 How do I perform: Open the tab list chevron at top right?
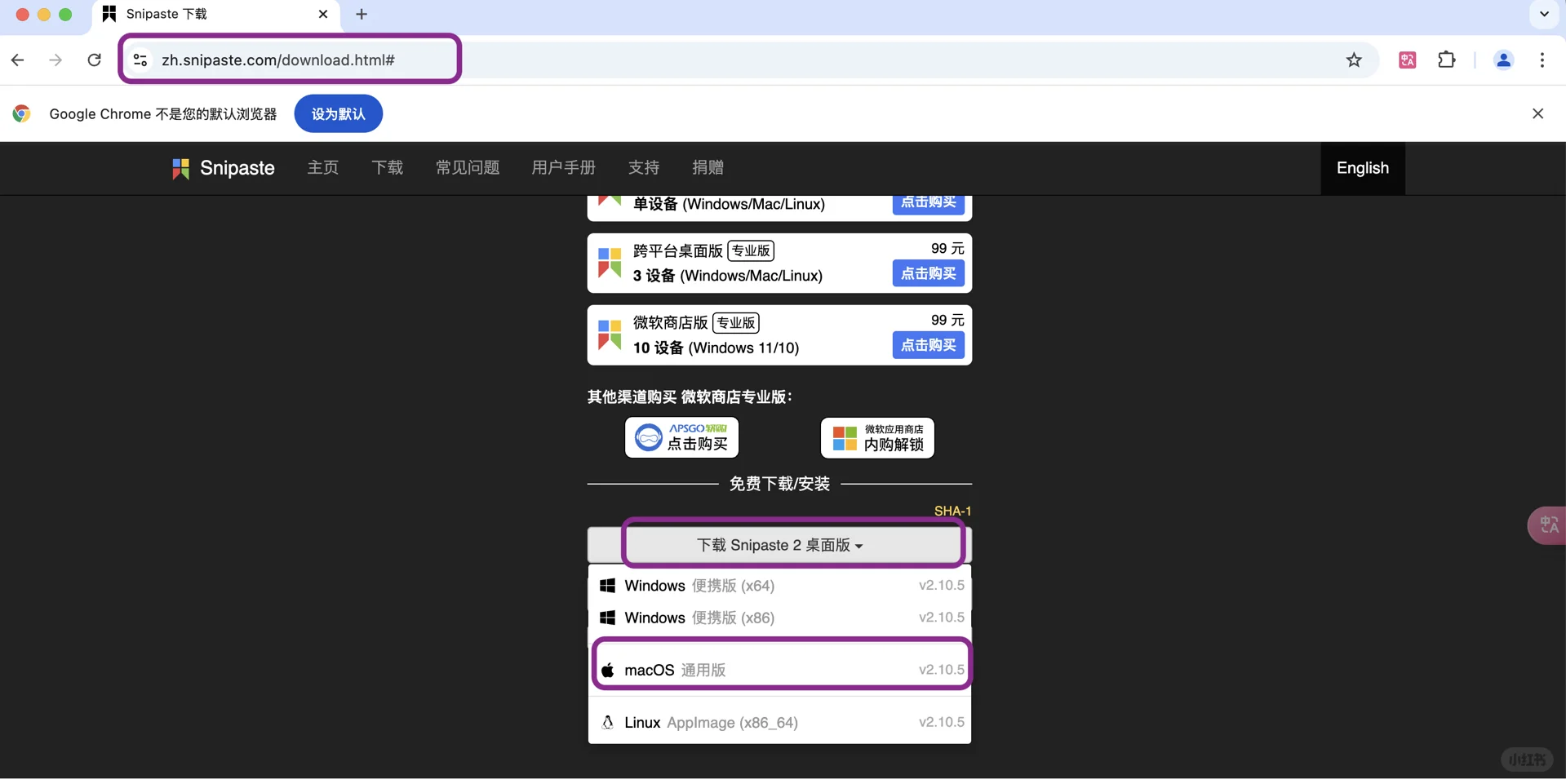(x=1544, y=14)
